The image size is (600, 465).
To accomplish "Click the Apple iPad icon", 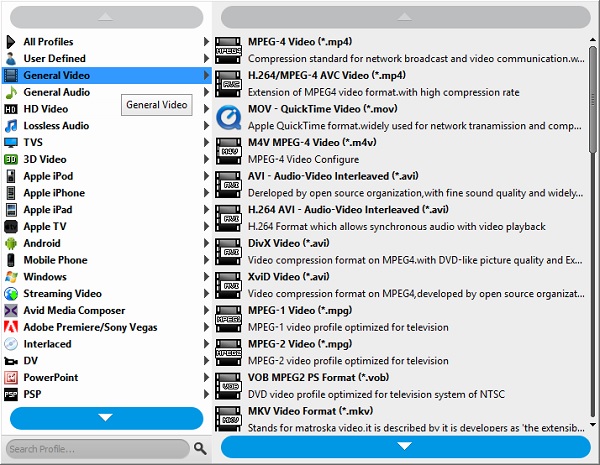I will tap(11, 210).
